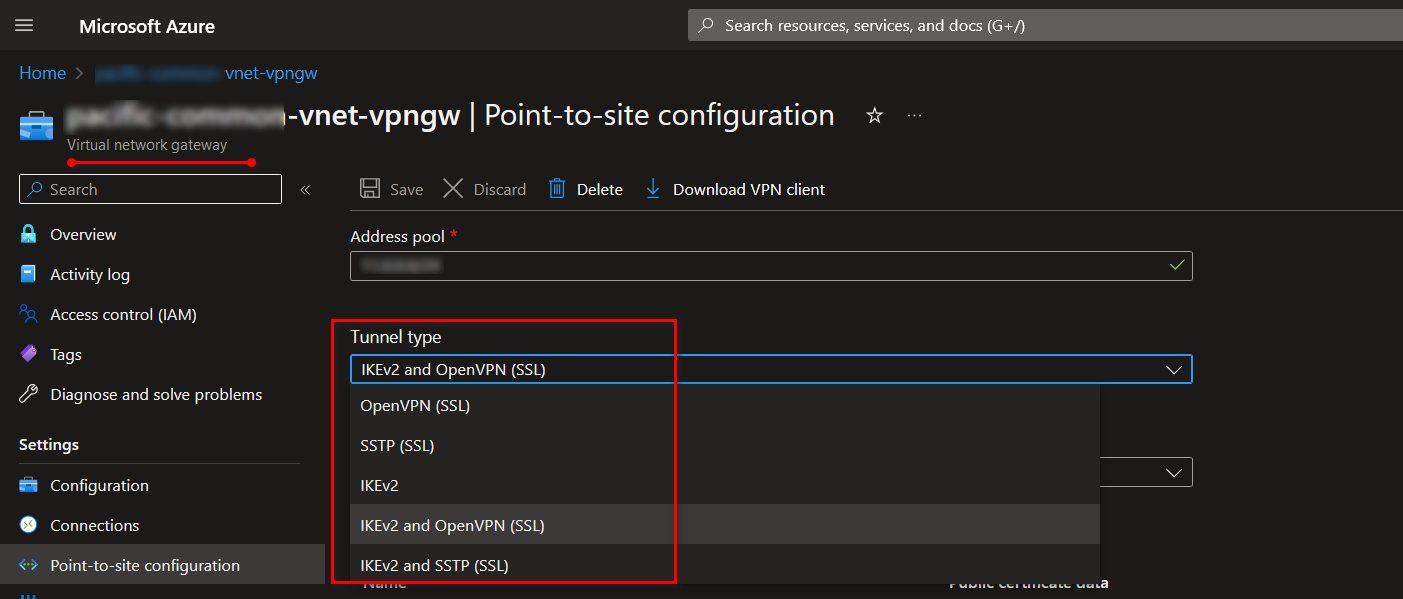Viewport: 1403px width, 599px height.
Task: Open the Azure portal hamburger menu
Action: [x=24, y=25]
